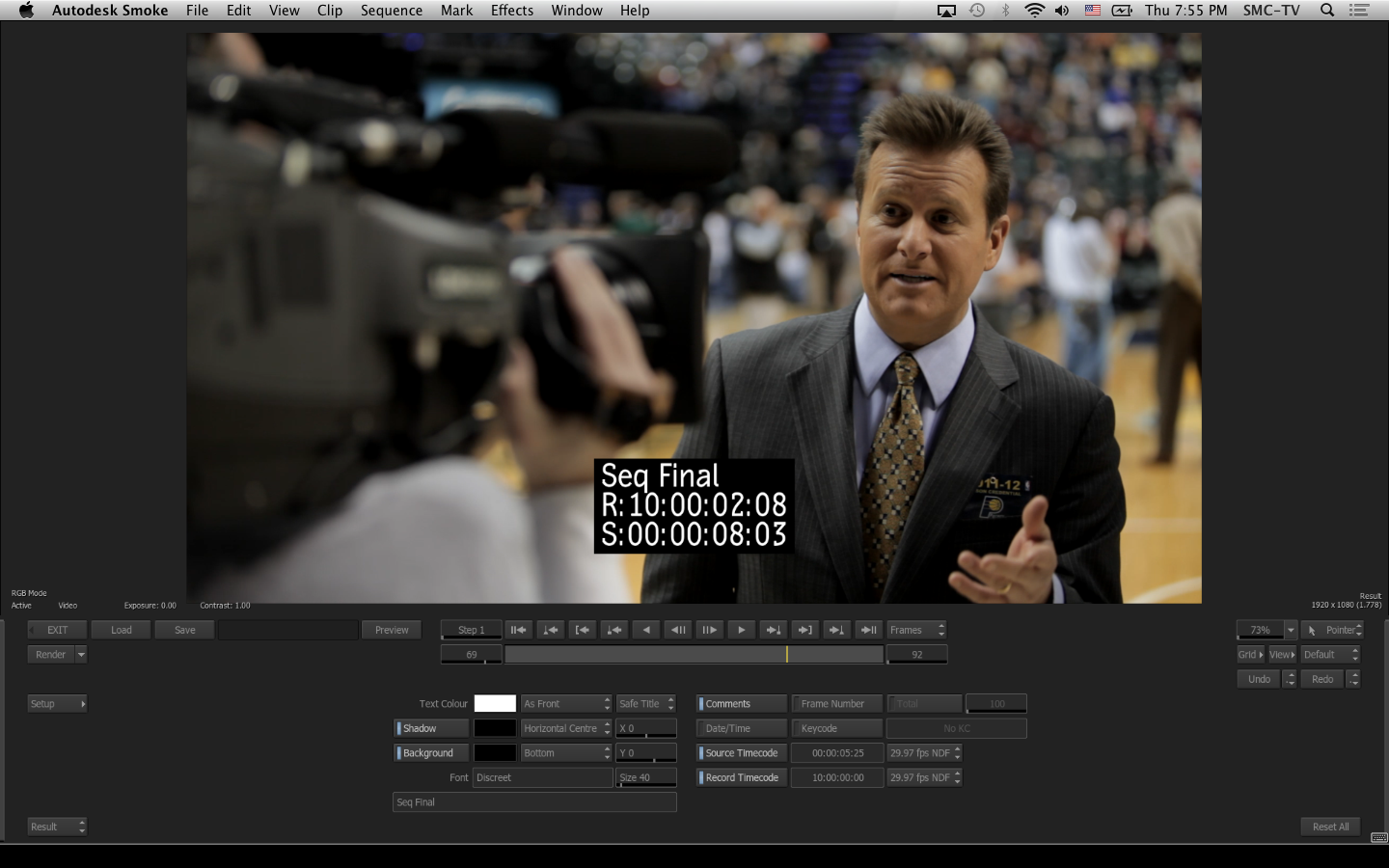Image resolution: width=1389 pixels, height=868 pixels.
Task: Expand the Safe Title dropdown
Action: point(646,704)
